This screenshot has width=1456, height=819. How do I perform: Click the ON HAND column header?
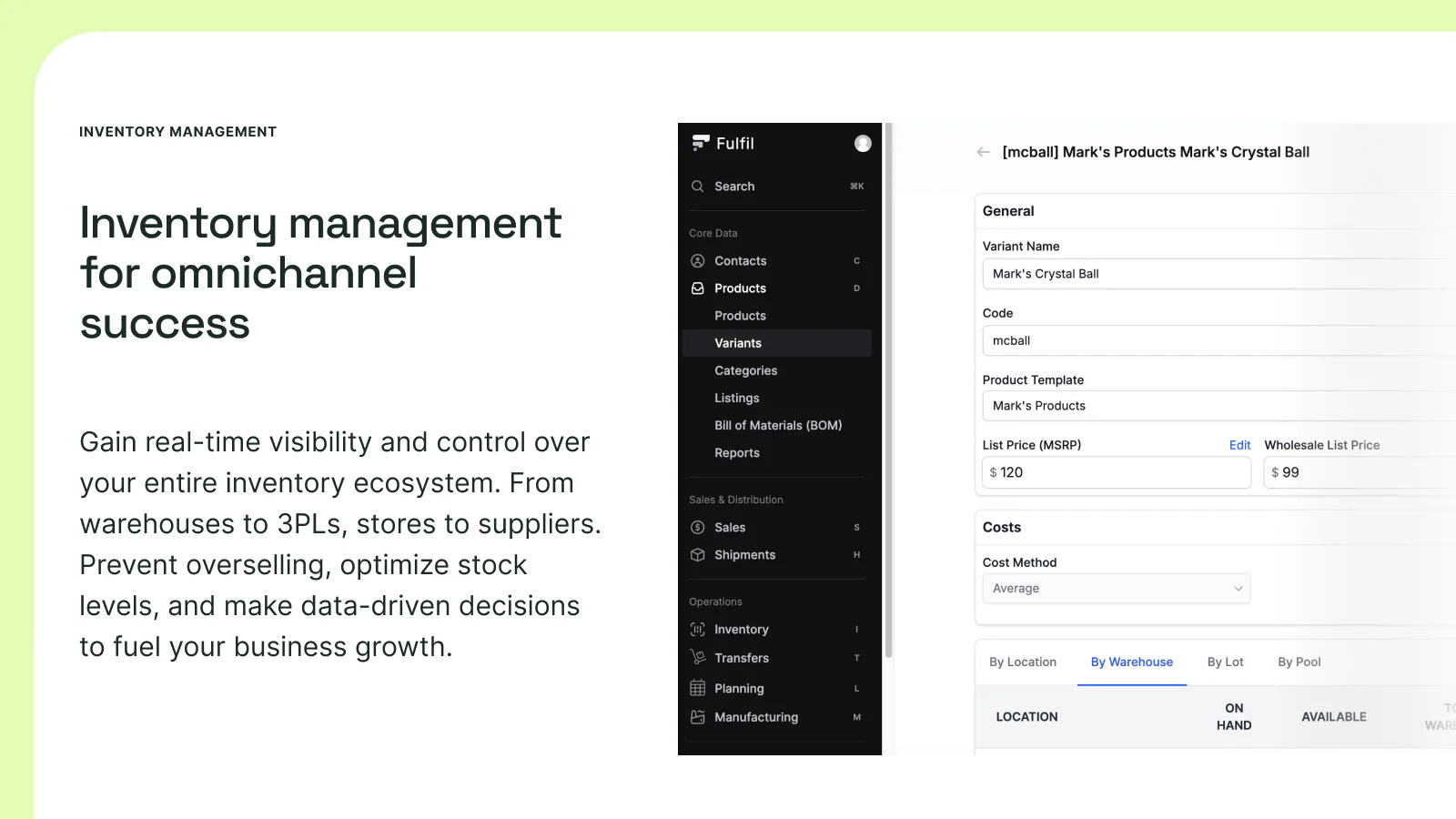click(x=1234, y=717)
